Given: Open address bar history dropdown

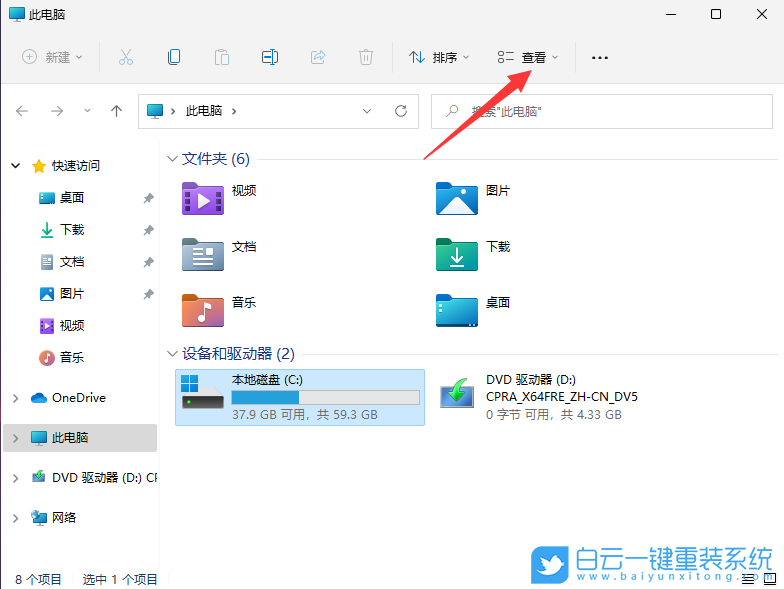Looking at the screenshot, I should pos(367,111).
